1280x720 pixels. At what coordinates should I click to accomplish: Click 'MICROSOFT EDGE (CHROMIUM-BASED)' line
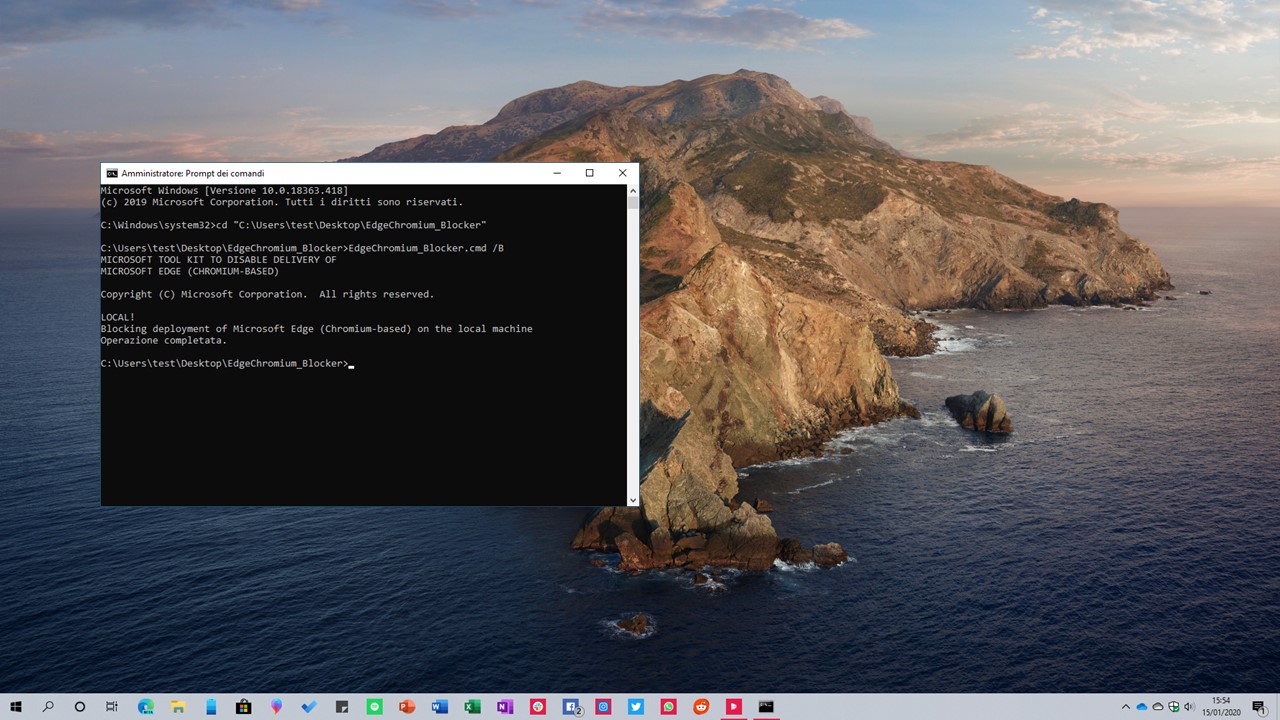click(190, 271)
